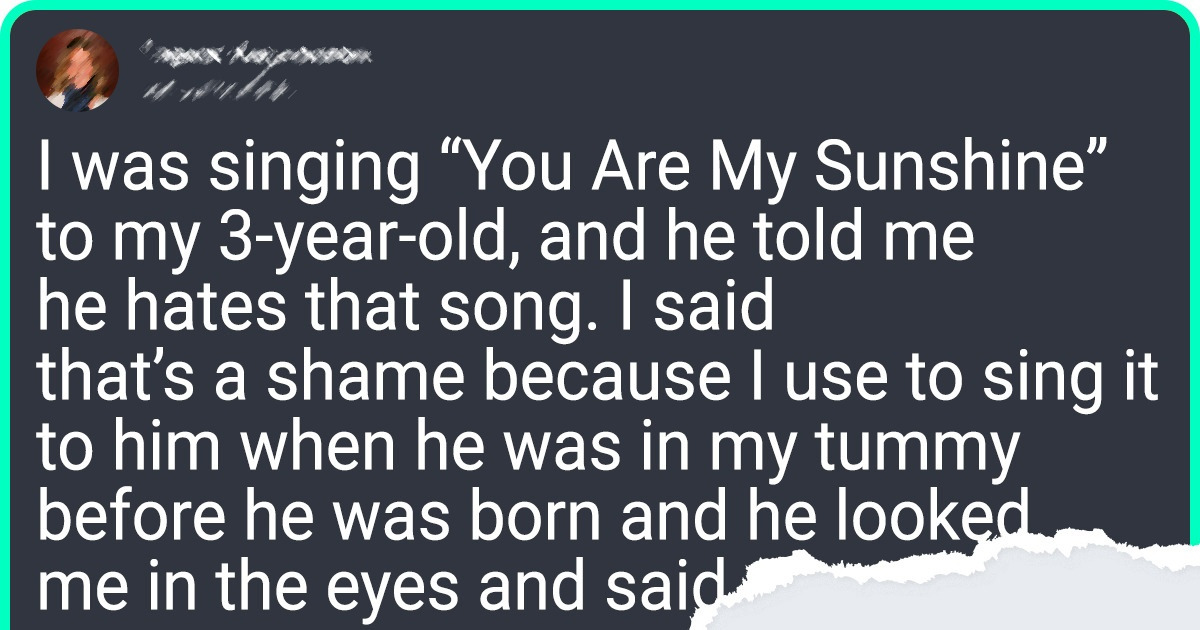1200x630 pixels.
Task: Select the blurred timestamp under the username
Action: (213, 92)
